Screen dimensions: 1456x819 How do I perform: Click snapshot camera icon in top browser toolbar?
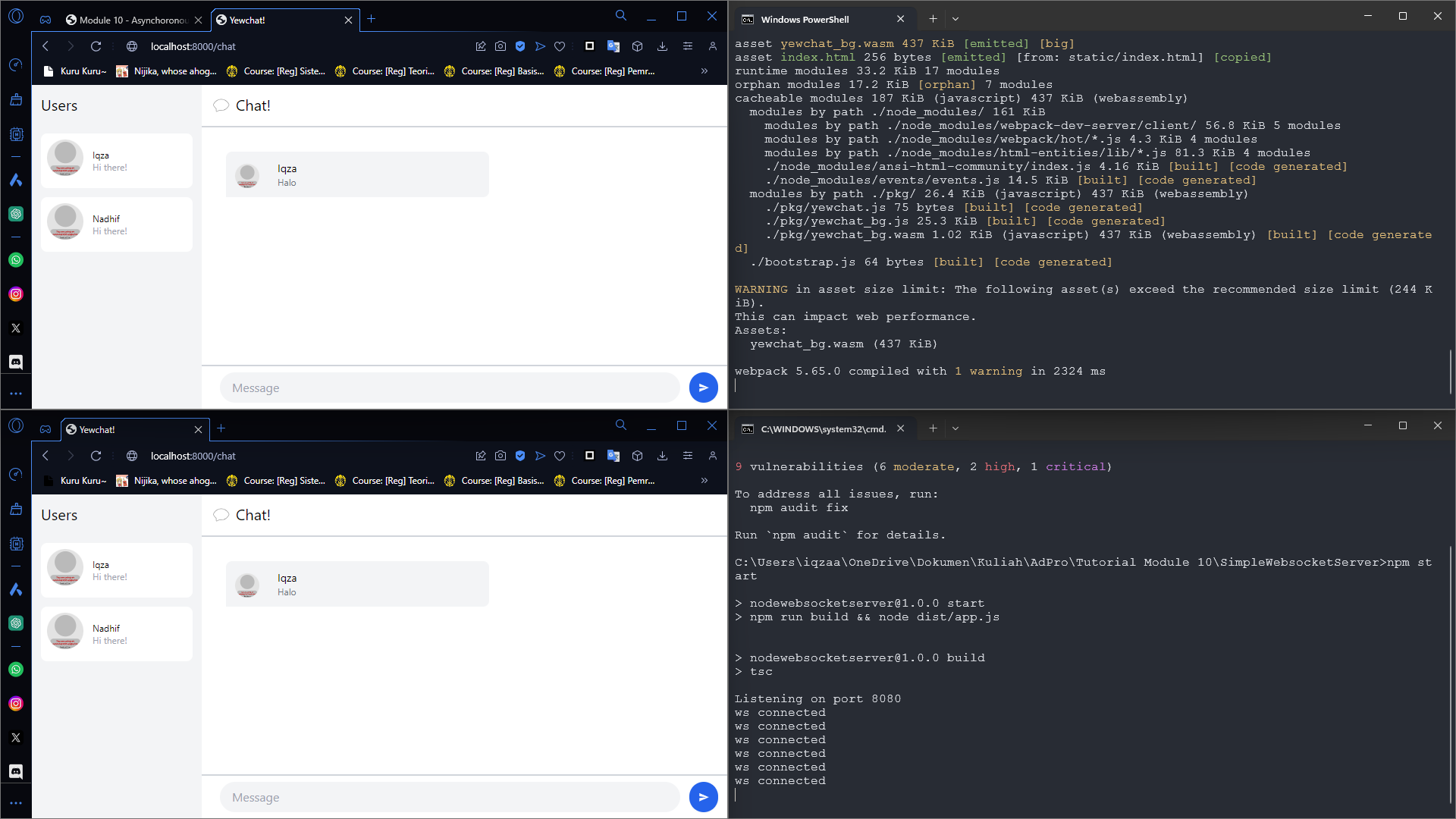click(500, 46)
